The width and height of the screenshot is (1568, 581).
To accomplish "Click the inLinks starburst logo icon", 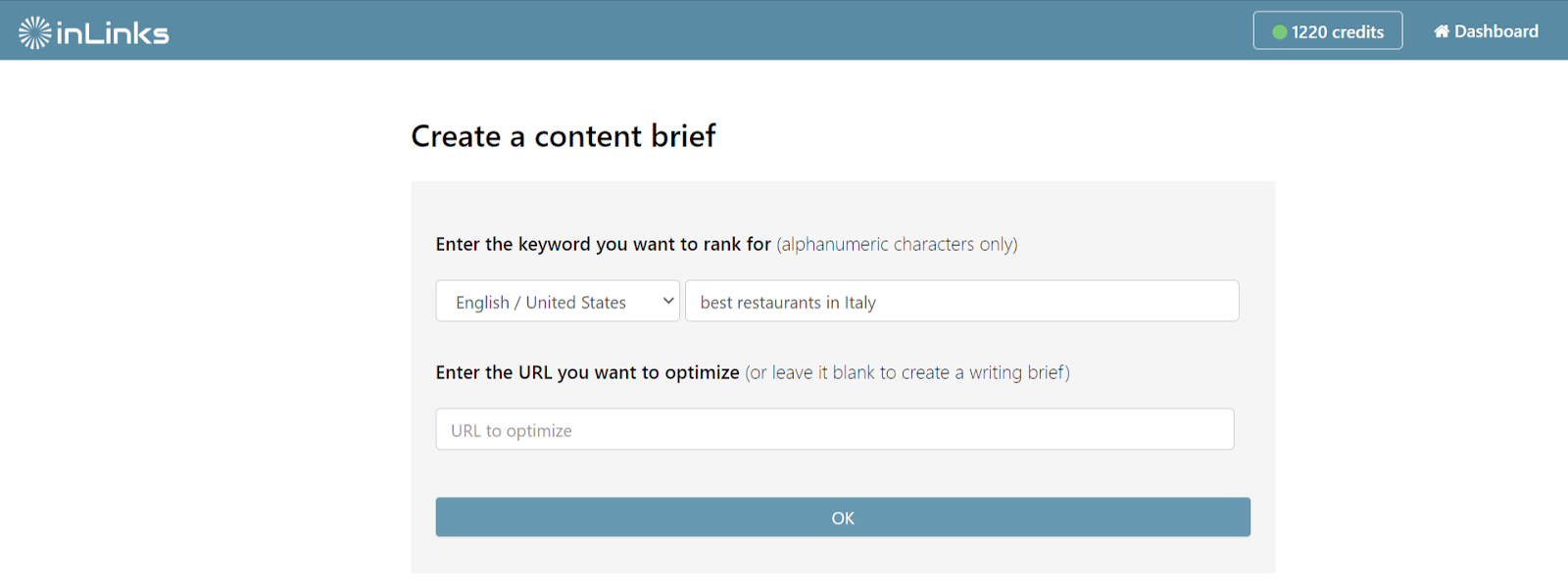I will [x=34, y=32].
